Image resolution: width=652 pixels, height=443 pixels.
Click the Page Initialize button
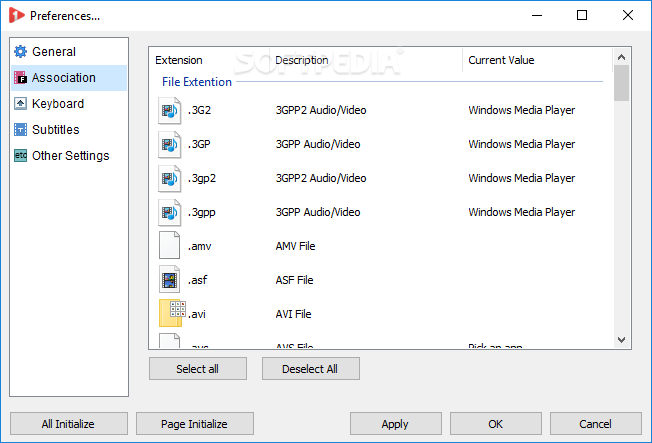[x=195, y=423]
